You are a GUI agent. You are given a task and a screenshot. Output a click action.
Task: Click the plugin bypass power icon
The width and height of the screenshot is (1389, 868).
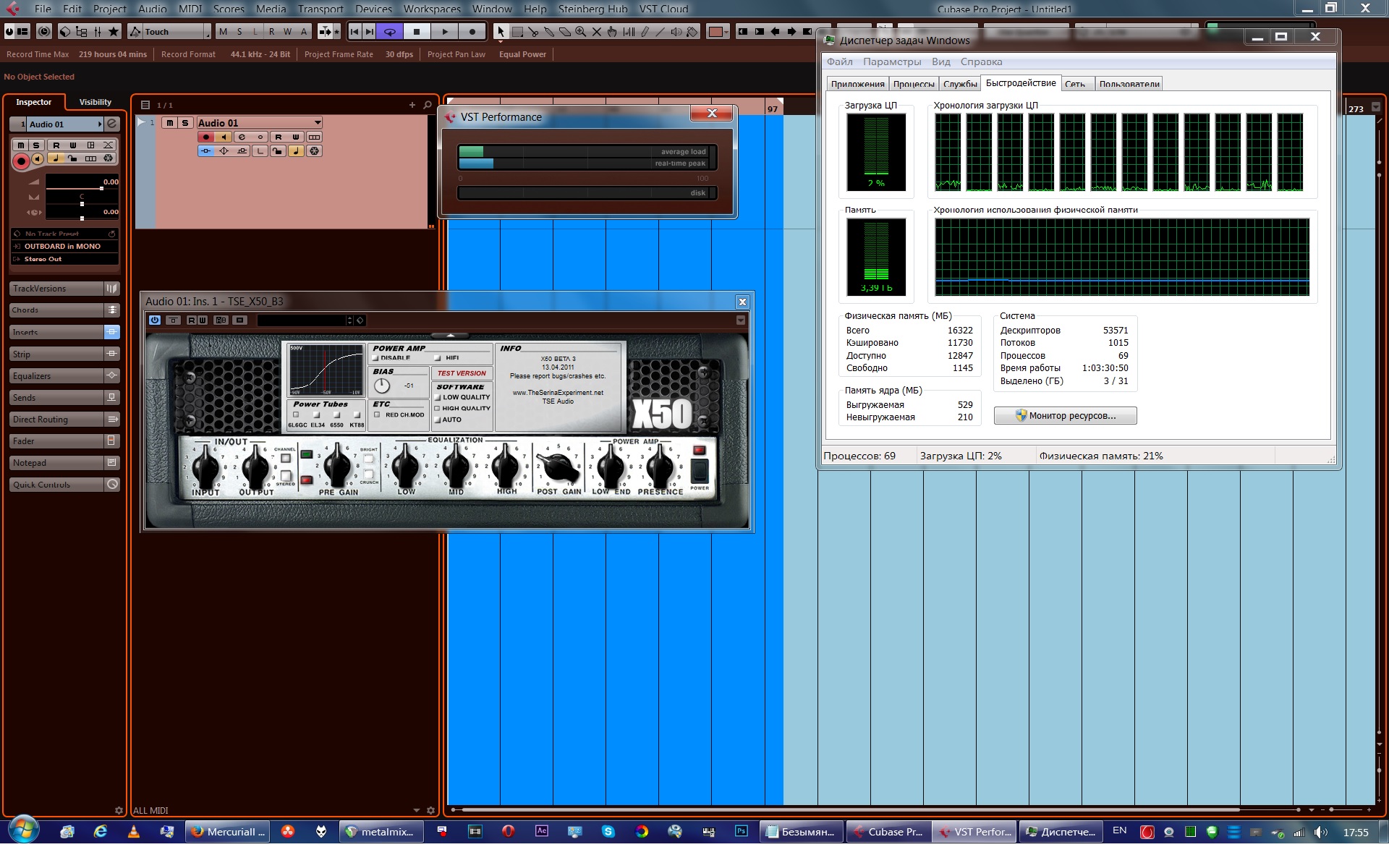155,320
